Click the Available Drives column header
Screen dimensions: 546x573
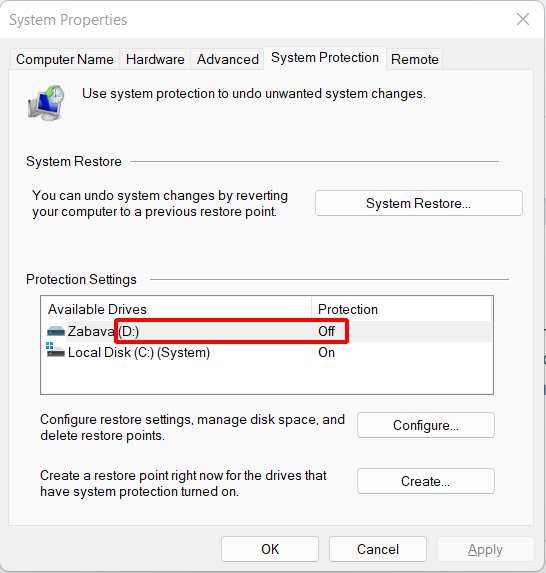pos(177,309)
